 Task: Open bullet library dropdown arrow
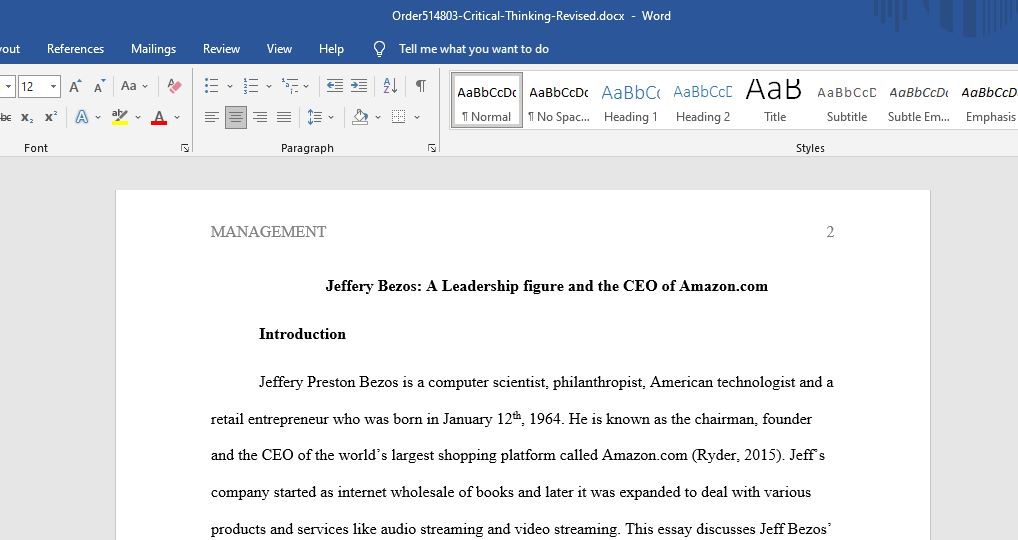click(229, 86)
